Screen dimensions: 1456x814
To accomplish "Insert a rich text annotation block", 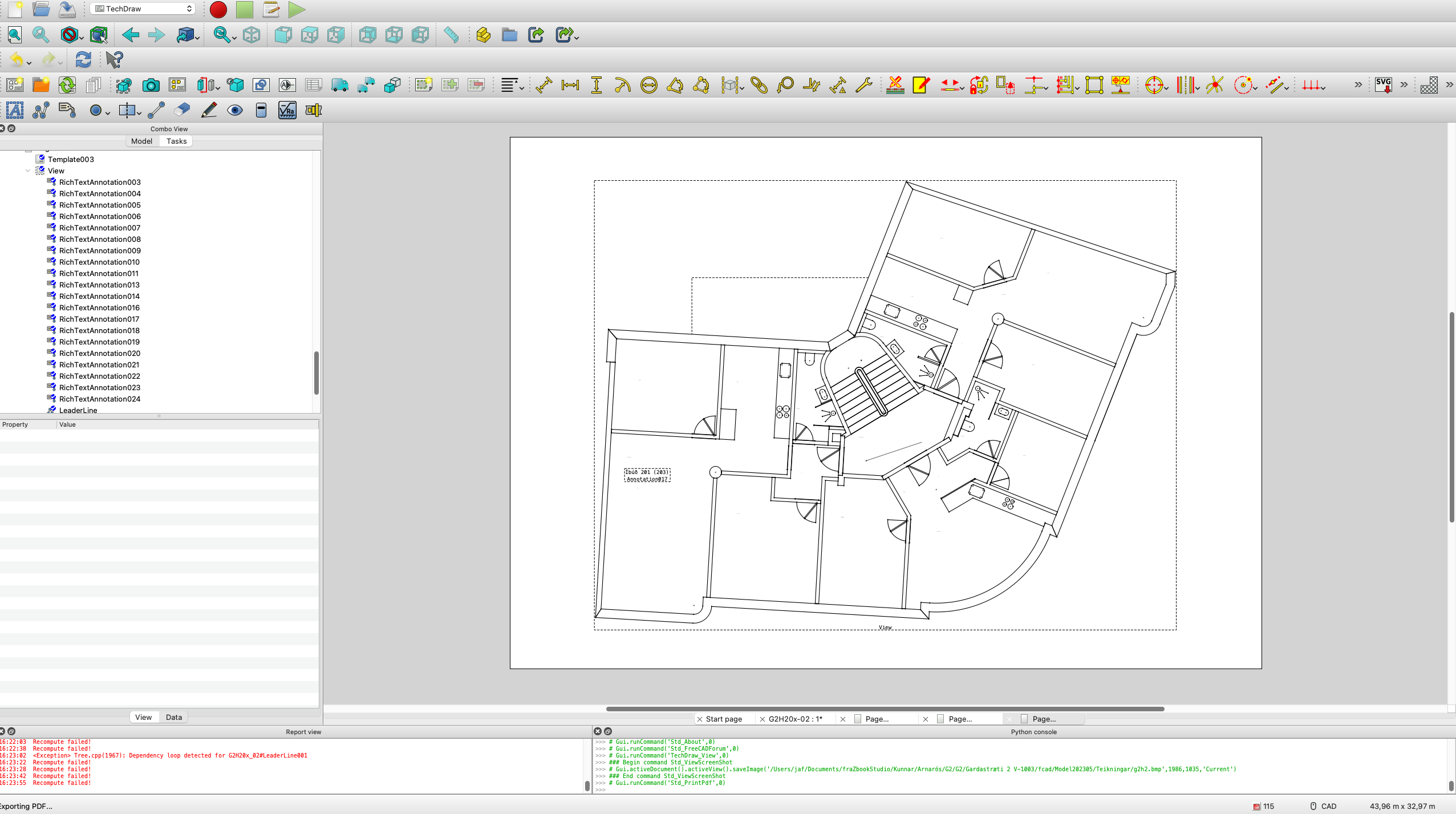I will coord(67,110).
